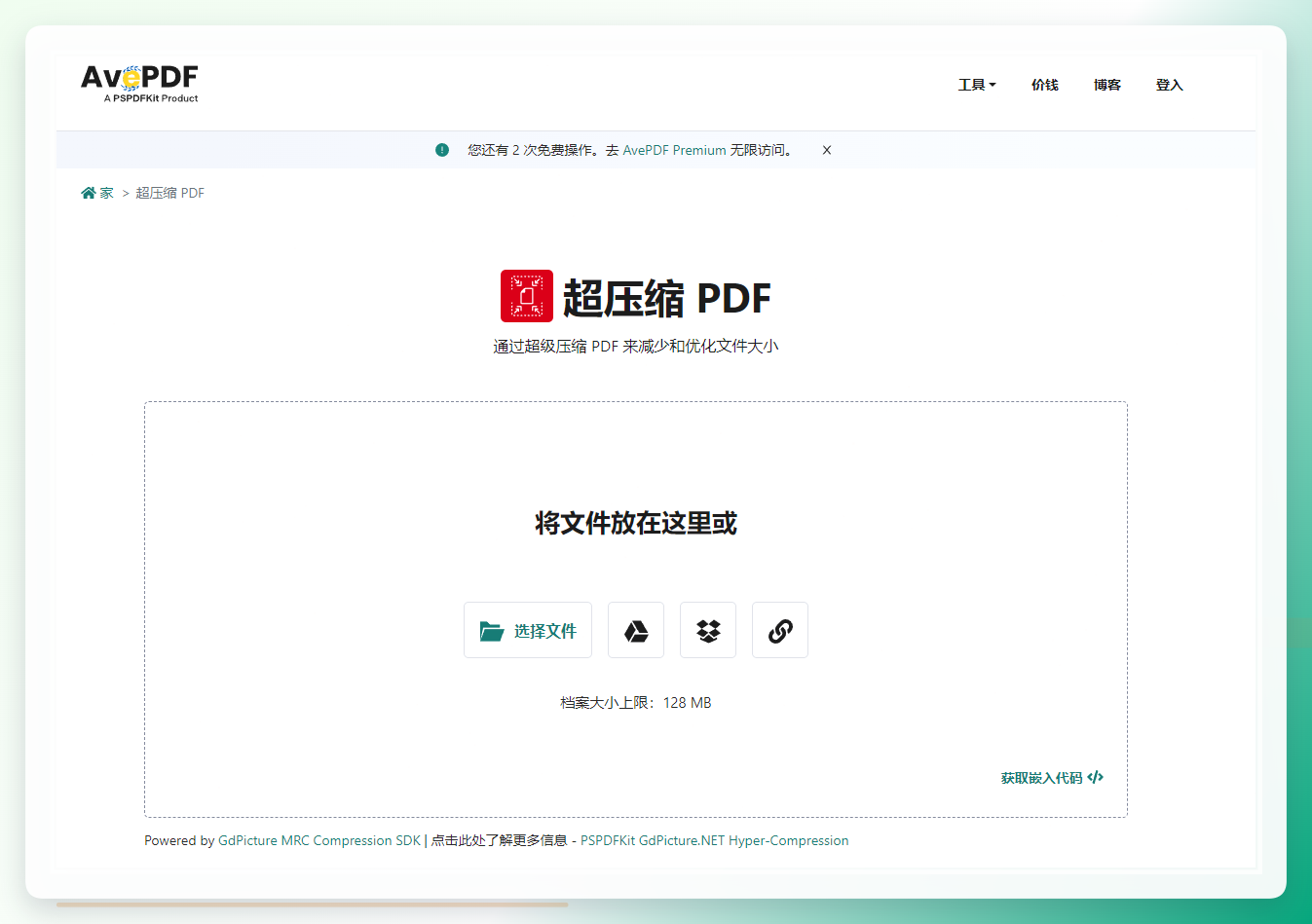Open the GdPicture MRC Compression SDK link
This screenshot has height=924, width=1312.
[319, 840]
